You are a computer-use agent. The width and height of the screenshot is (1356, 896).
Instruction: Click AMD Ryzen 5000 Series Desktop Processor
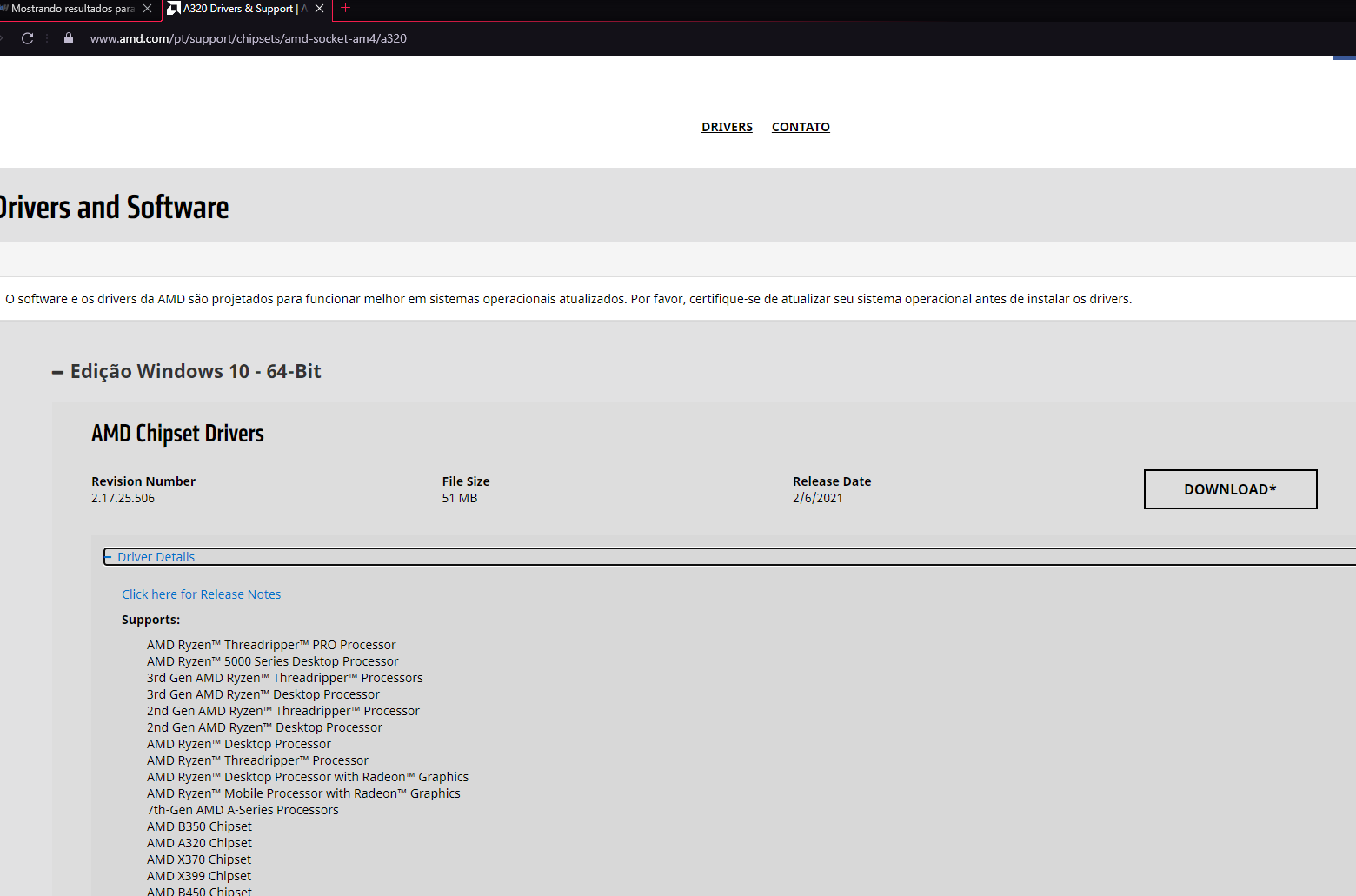click(273, 661)
